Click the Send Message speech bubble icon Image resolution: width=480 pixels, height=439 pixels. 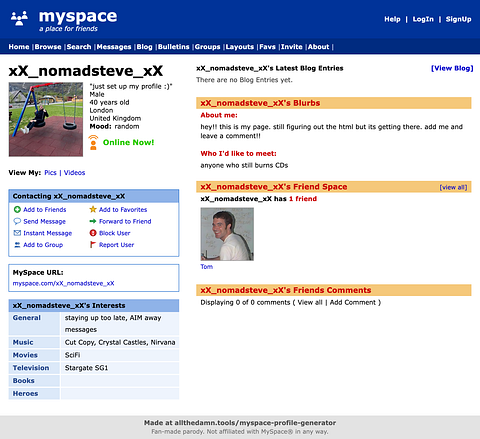[x=17, y=221]
